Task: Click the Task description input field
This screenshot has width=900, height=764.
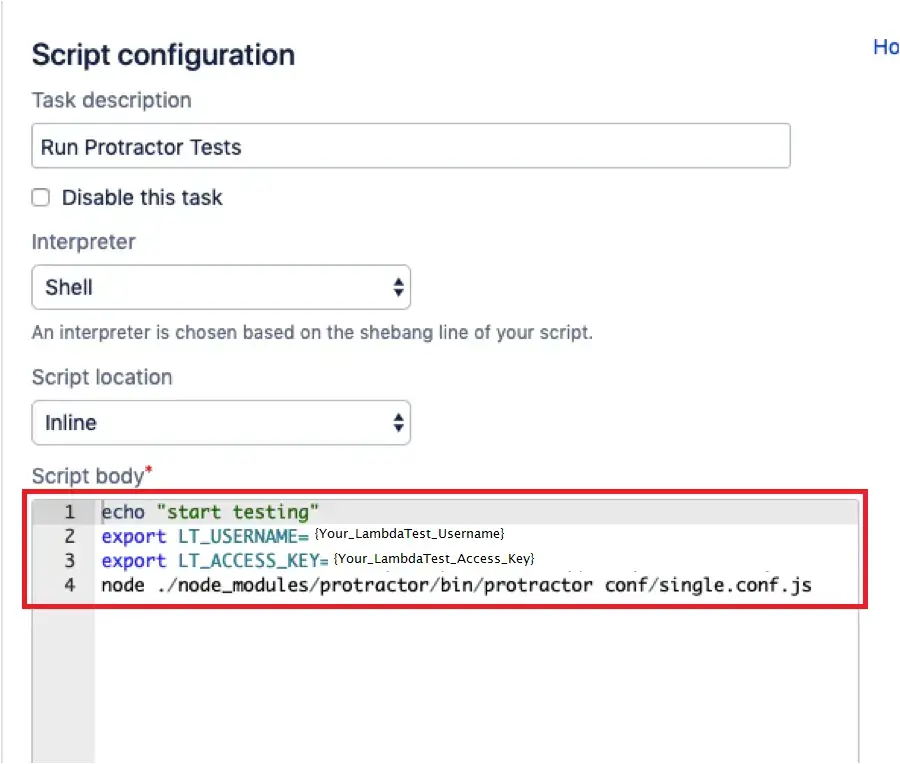Action: pyautogui.click(x=410, y=147)
